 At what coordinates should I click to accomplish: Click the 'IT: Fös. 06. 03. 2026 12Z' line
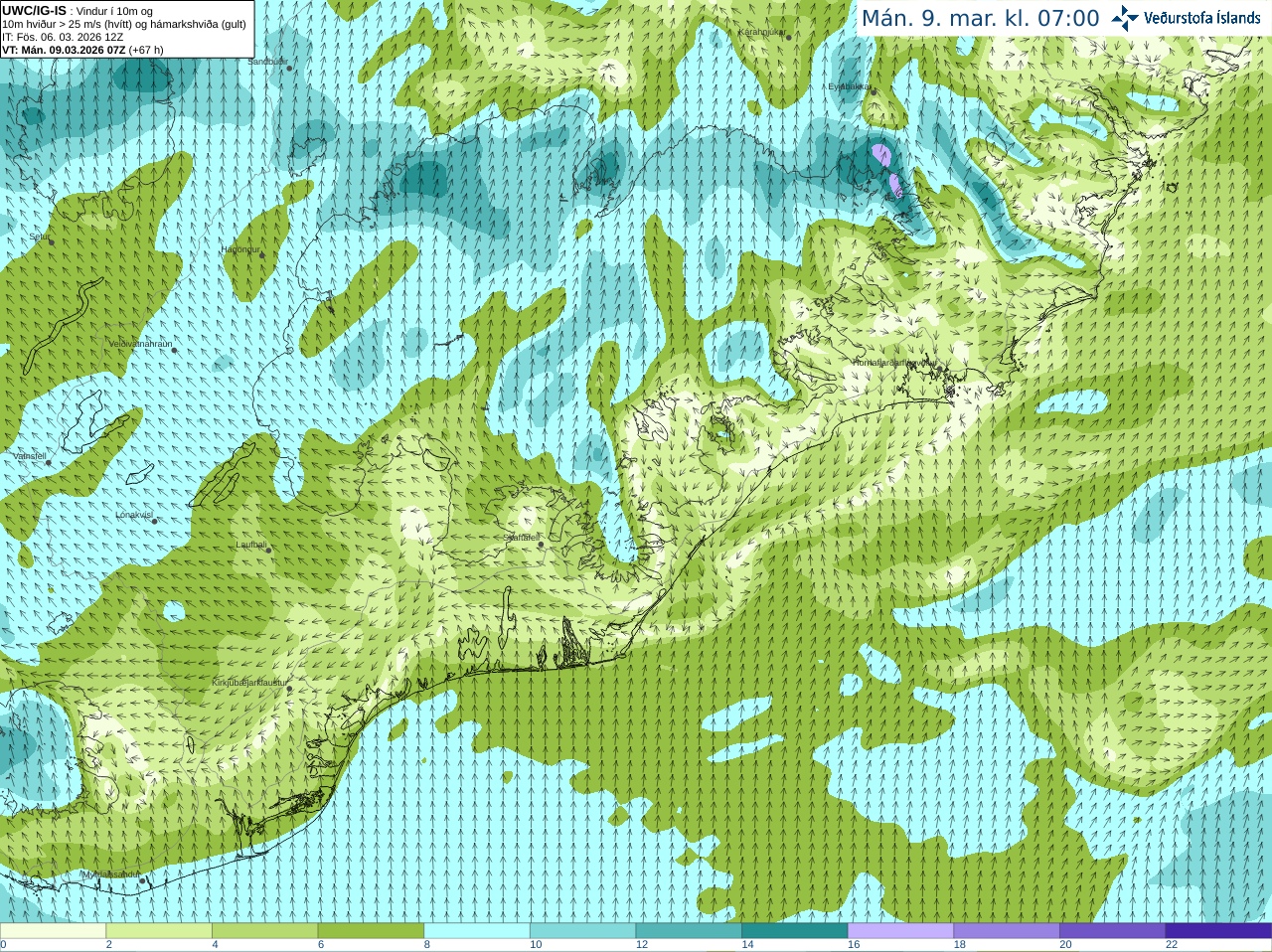click(63, 37)
